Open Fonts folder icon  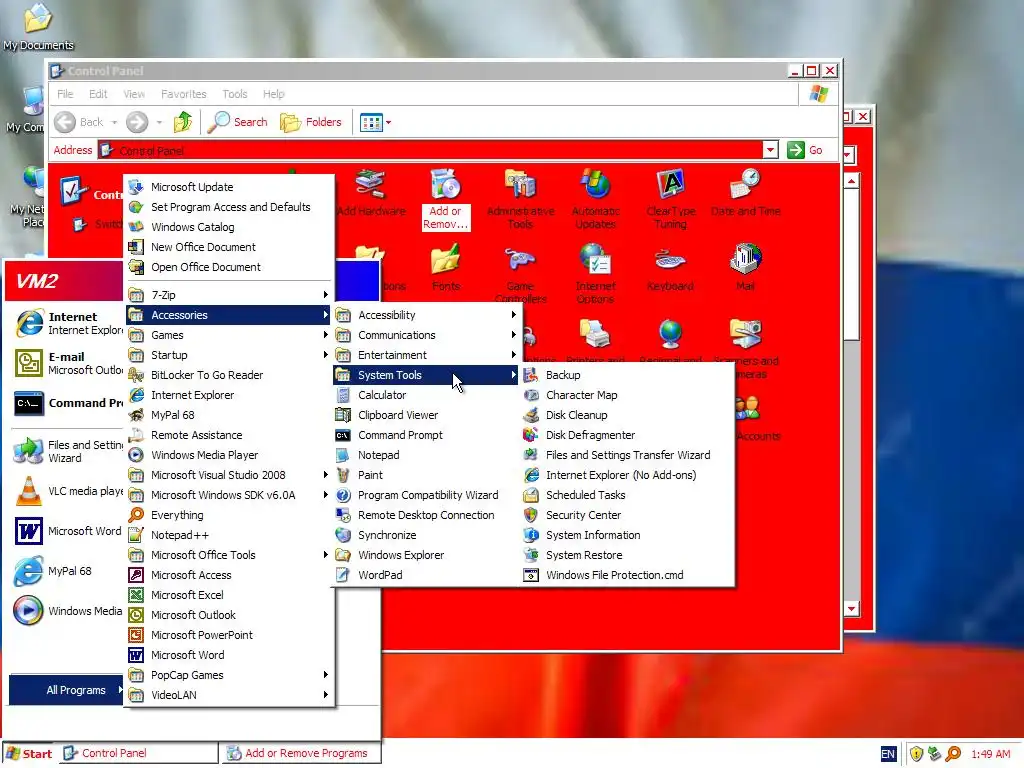click(446, 268)
